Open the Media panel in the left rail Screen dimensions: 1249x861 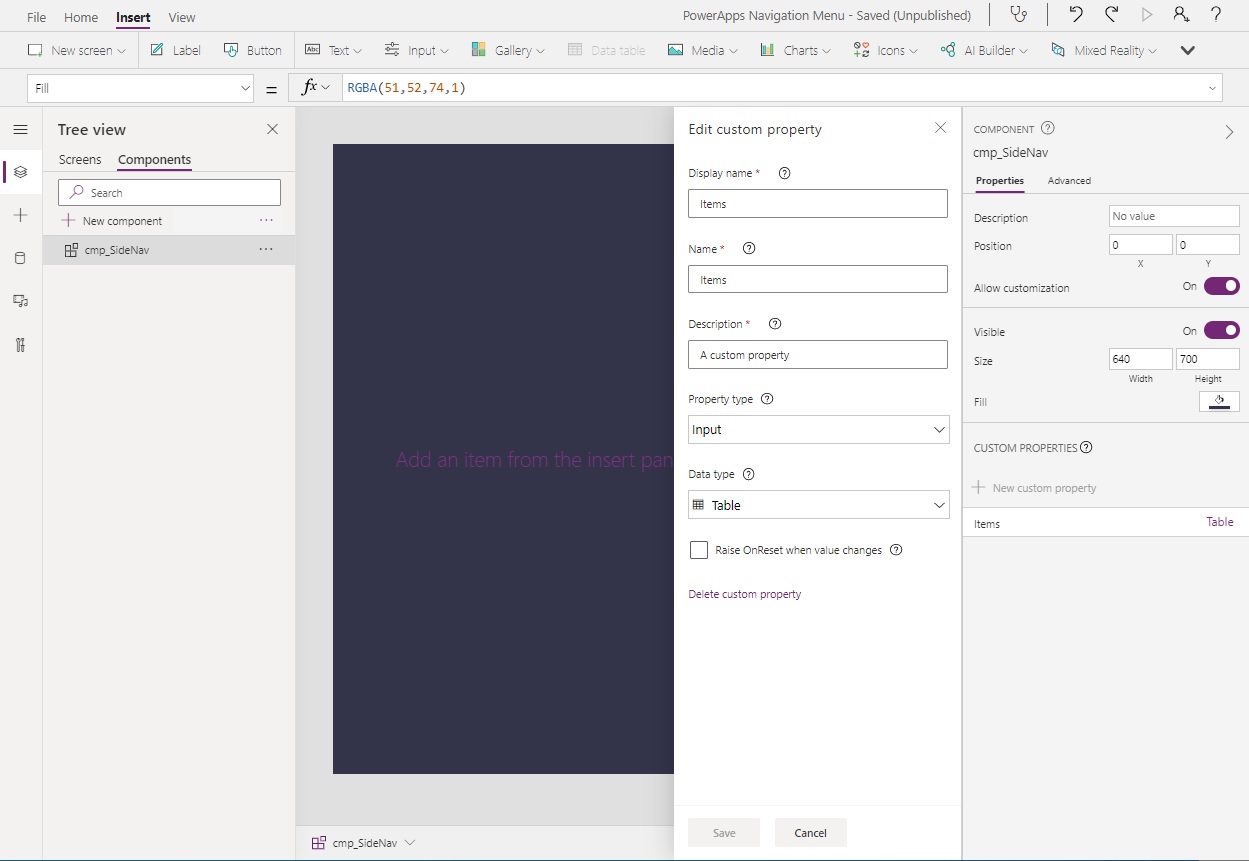[x=20, y=302]
